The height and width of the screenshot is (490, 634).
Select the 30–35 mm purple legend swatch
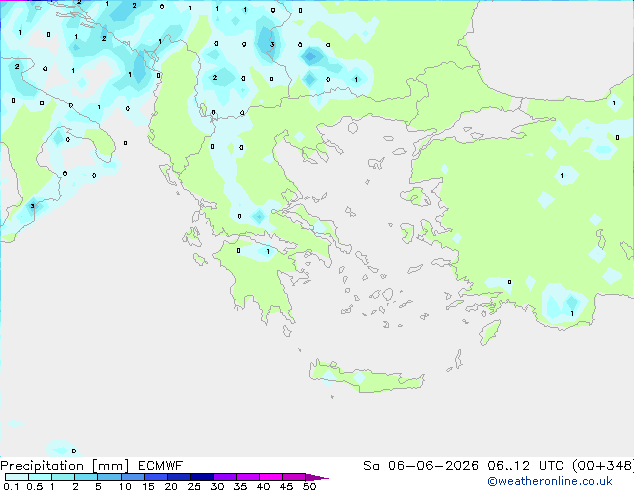click(x=225, y=477)
